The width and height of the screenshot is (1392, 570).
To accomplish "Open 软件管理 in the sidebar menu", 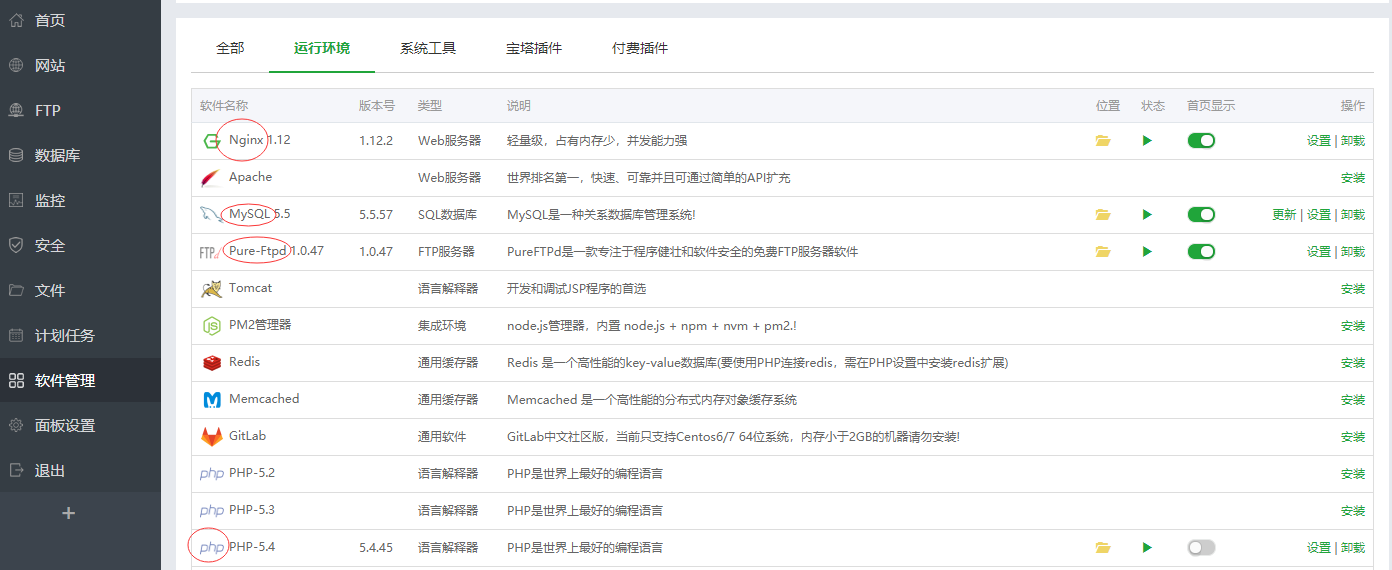I will [80, 380].
